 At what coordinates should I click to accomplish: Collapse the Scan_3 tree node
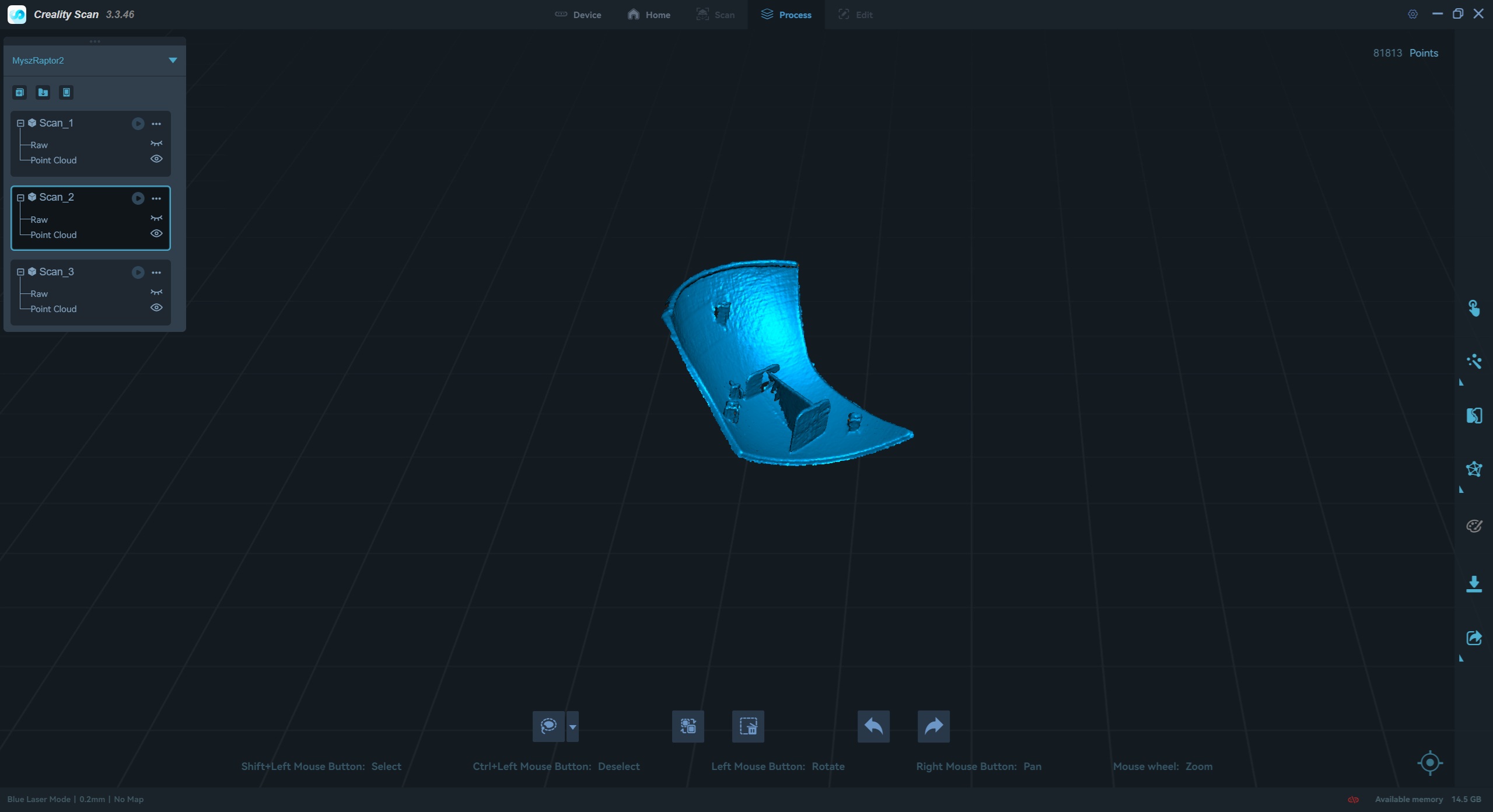pos(20,272)
